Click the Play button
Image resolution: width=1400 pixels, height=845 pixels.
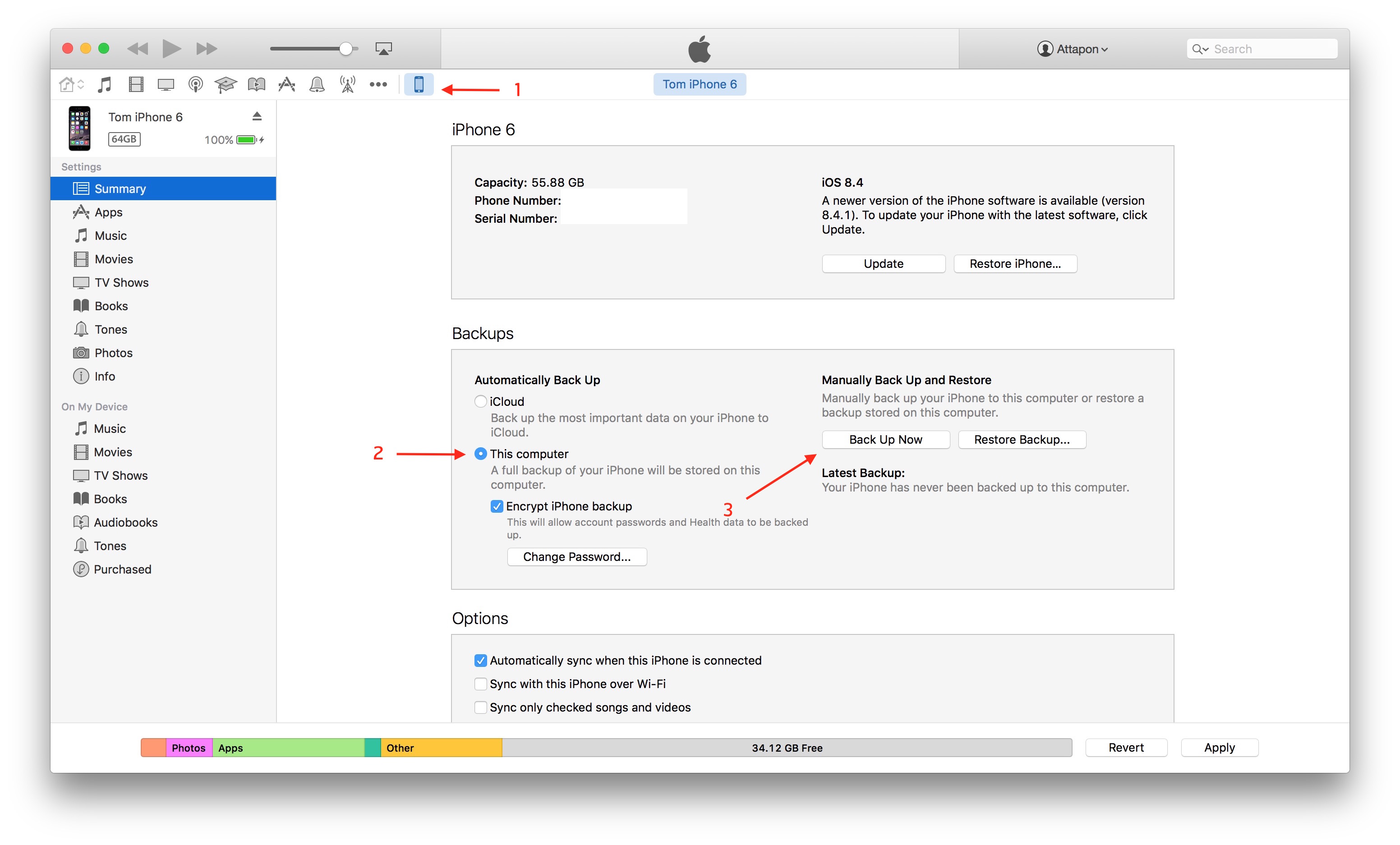tap(171, 49)
